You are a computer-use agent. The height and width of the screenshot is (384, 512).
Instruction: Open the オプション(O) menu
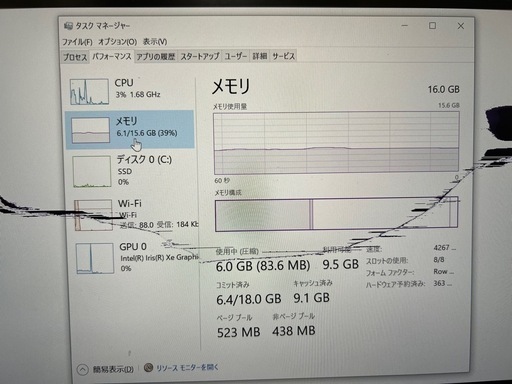(x=117, y=42)
